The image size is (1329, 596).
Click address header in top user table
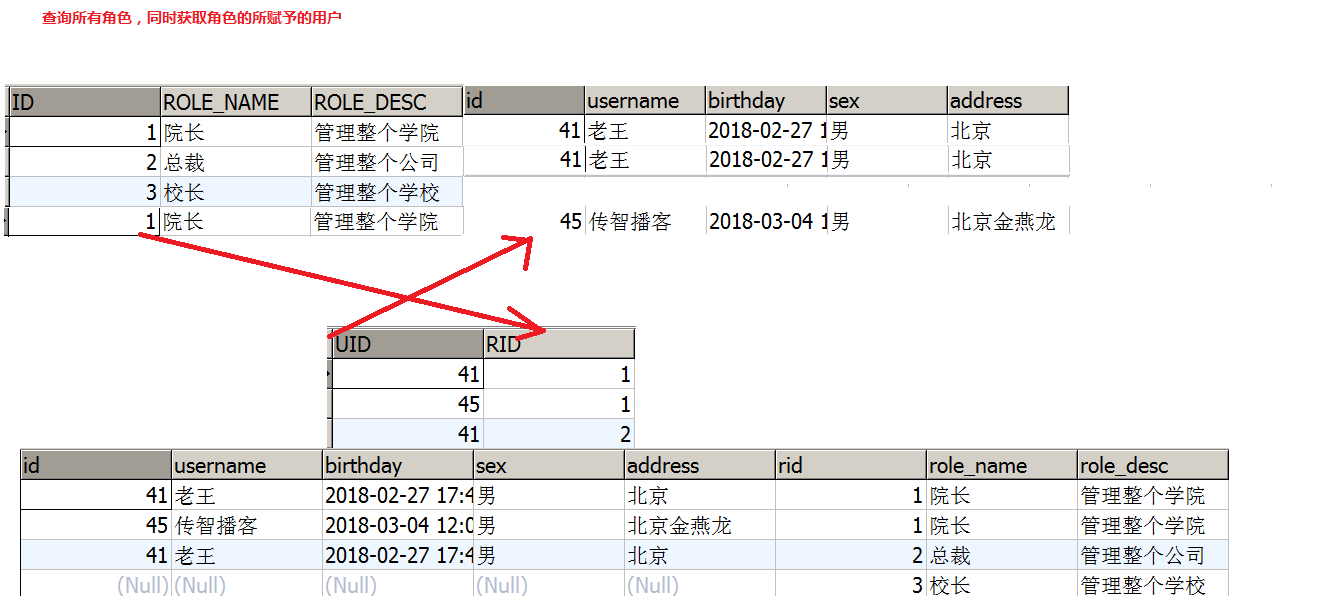point(1008,100)
